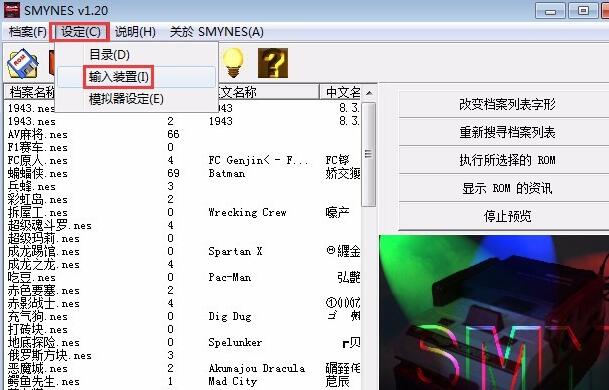The width and height of the screenshot is (609, 390).
Task: Select 俄罗斯方块.nes in the file list
Action: tap(50, 356)
